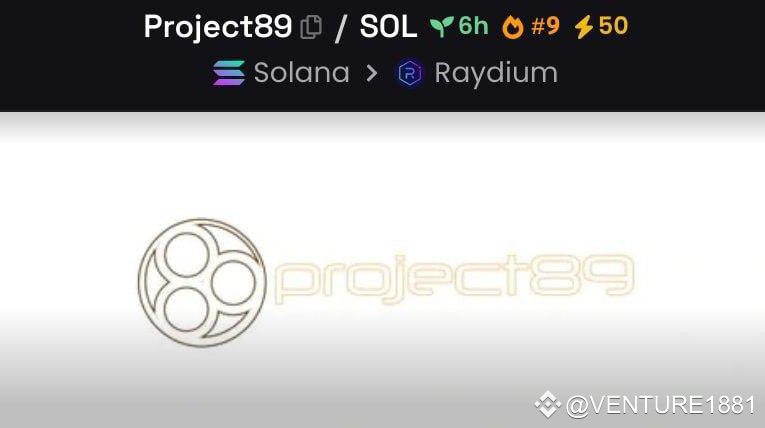765x428 pixels.
Task: Open the Solana chain link
Action: click(302, 73)
